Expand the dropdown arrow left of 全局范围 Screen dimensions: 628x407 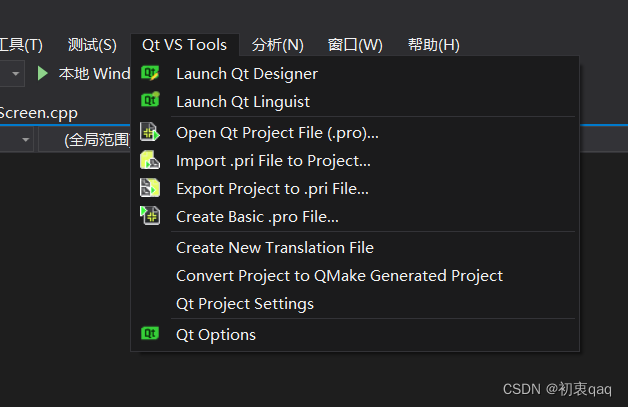(x=26, y=139)
